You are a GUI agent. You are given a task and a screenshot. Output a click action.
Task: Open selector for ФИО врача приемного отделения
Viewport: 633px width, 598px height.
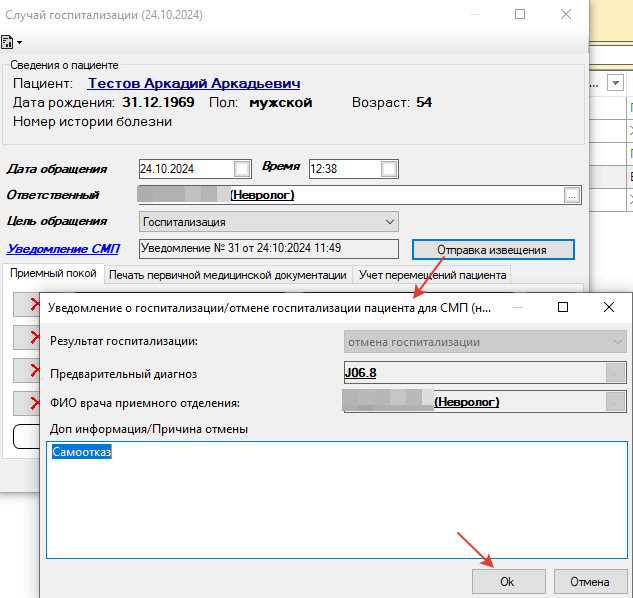[x=616, y=402]
